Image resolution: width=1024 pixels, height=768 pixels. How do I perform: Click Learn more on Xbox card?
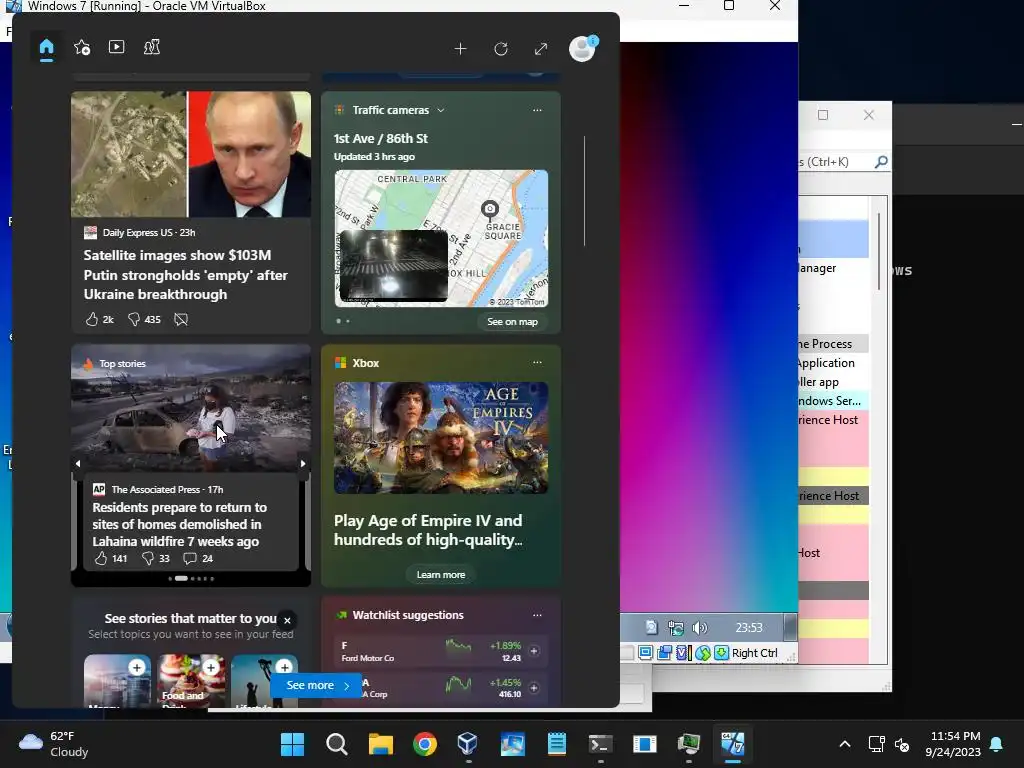tap(441, 575)
